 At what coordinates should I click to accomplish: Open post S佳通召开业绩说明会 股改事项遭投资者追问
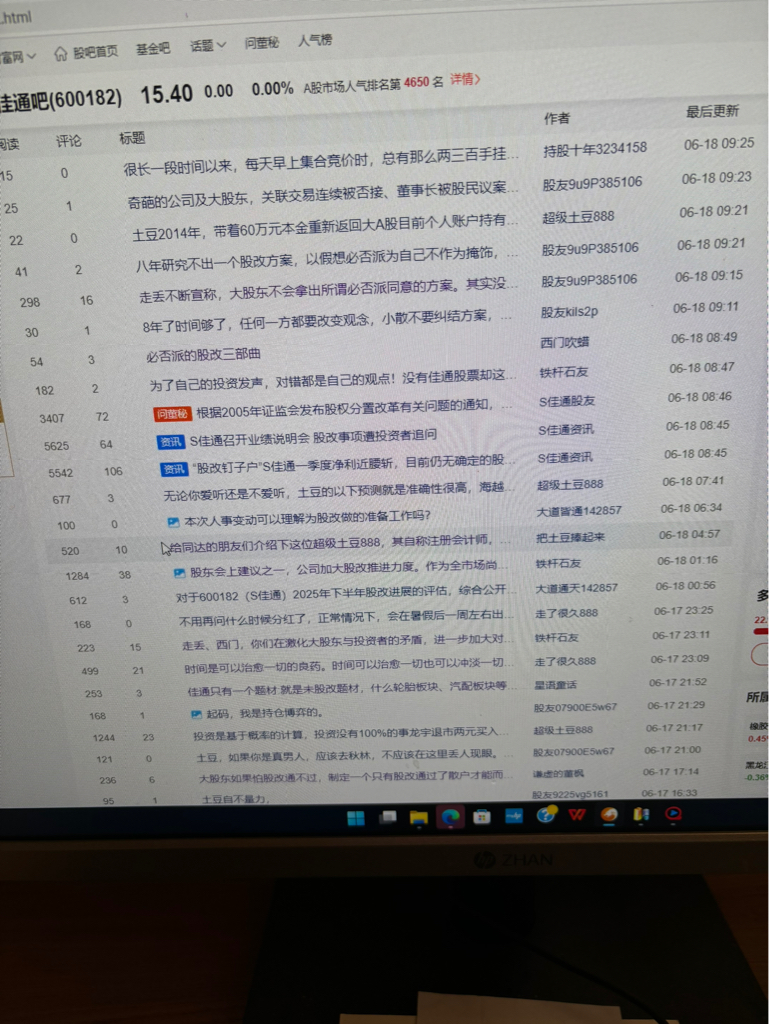pos(313,438)
